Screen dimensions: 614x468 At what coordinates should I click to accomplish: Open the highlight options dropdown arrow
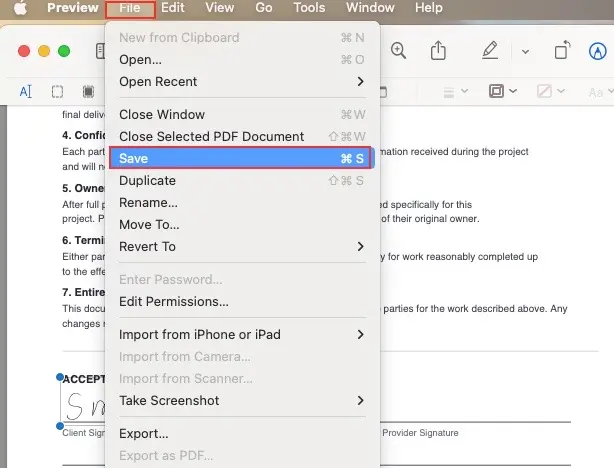click(526, 51)
